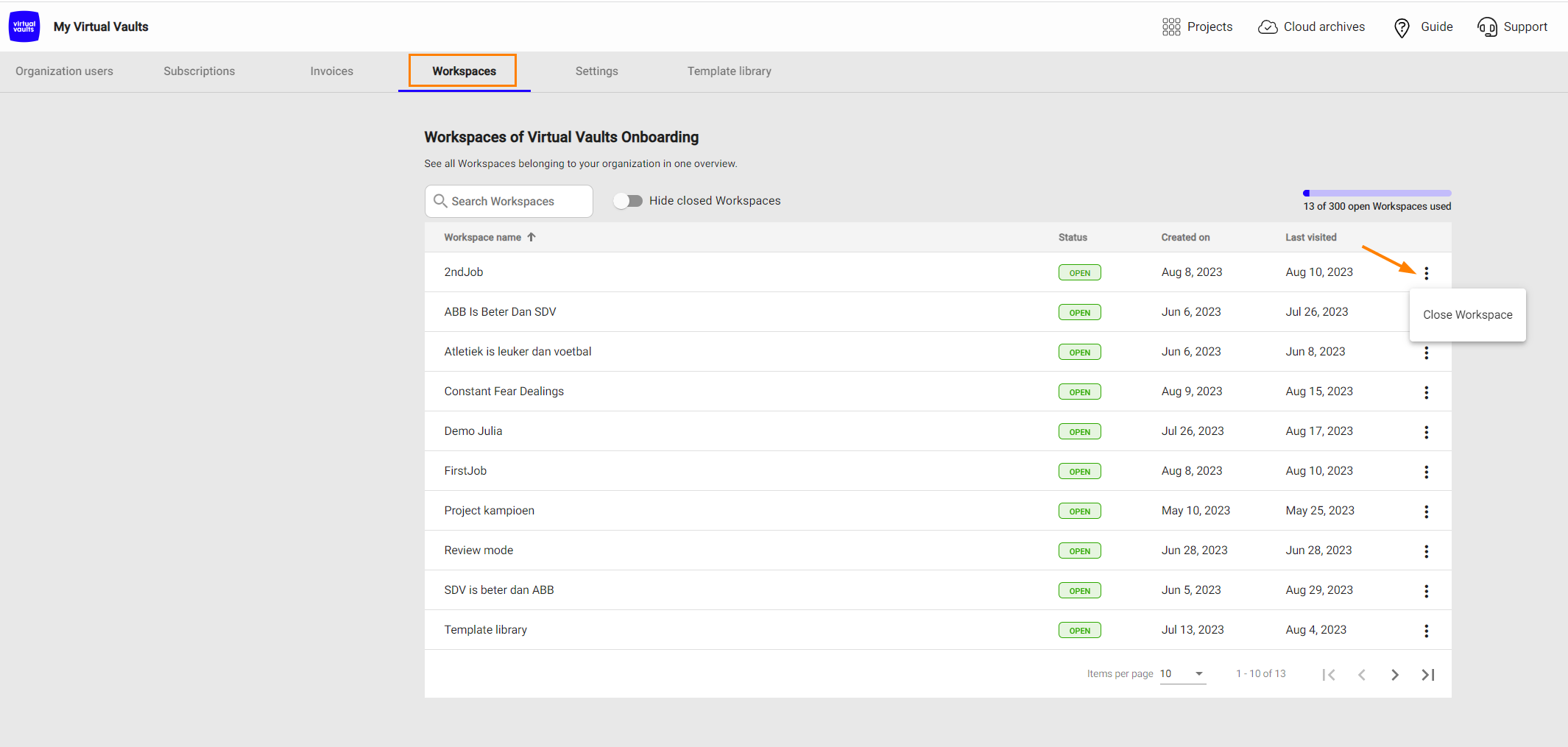Click Template library row in workspace table
Viewport: 1568px width, 747px height.
tap(938, 630)
